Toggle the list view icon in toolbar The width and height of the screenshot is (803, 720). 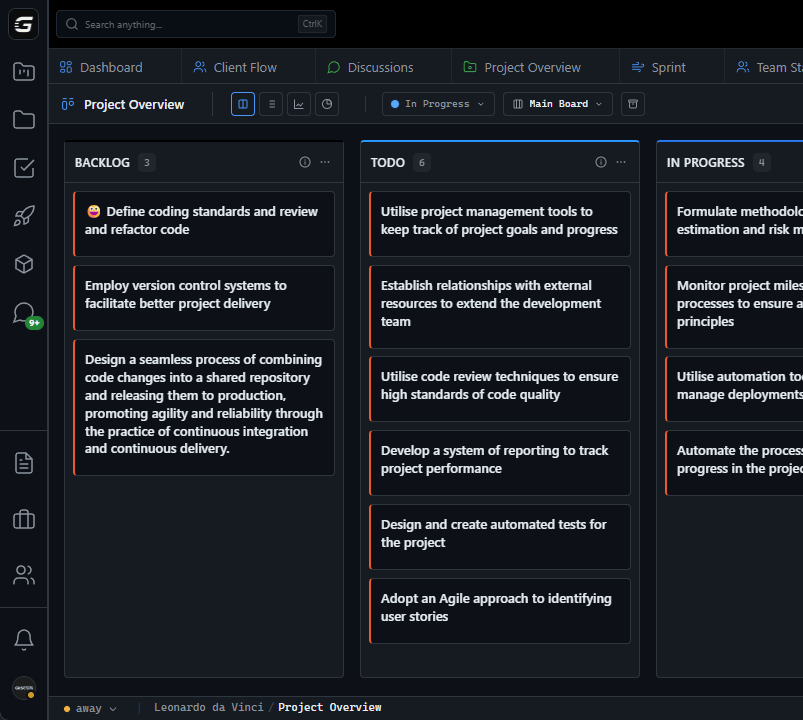point(270,103)
